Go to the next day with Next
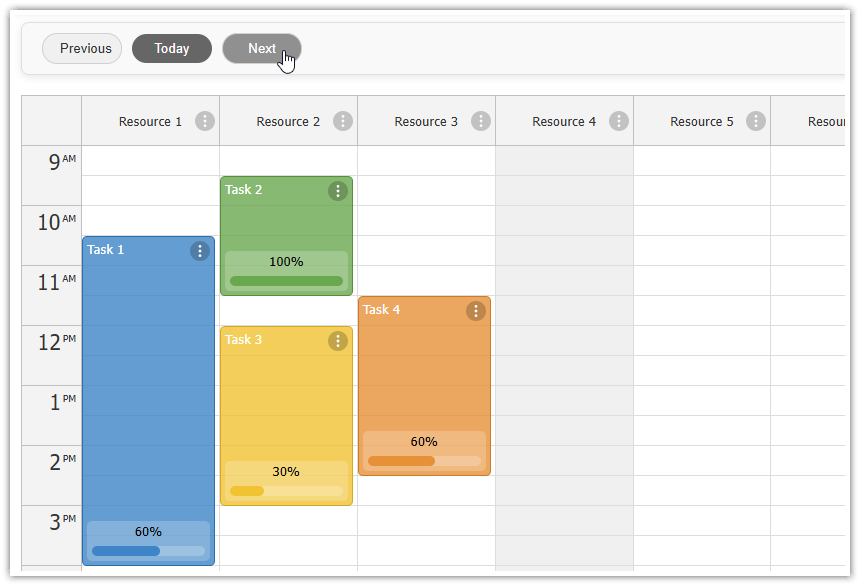 [261, 48]
